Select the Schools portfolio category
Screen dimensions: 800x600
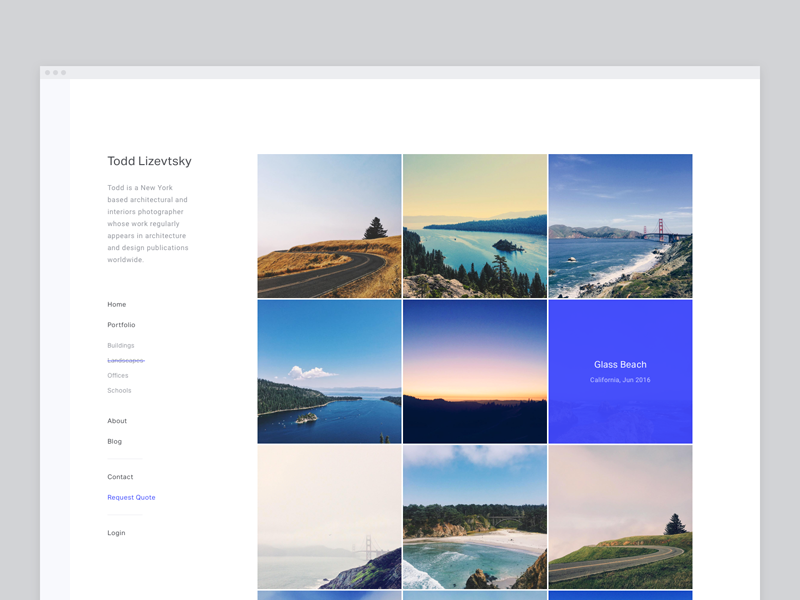pos(119,390)
